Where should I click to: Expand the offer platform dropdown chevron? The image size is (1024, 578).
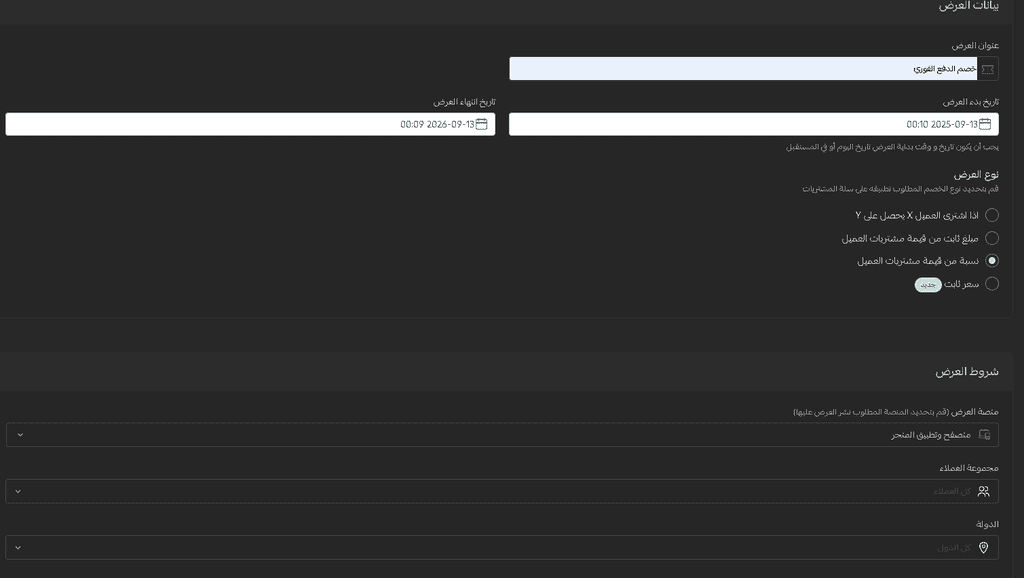coord(20,435)
